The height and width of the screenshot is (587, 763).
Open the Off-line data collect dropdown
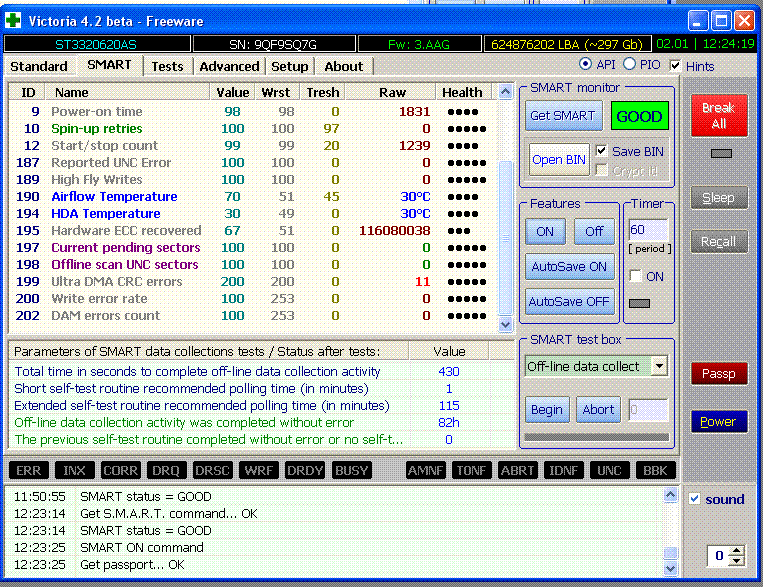pos(659,366)
